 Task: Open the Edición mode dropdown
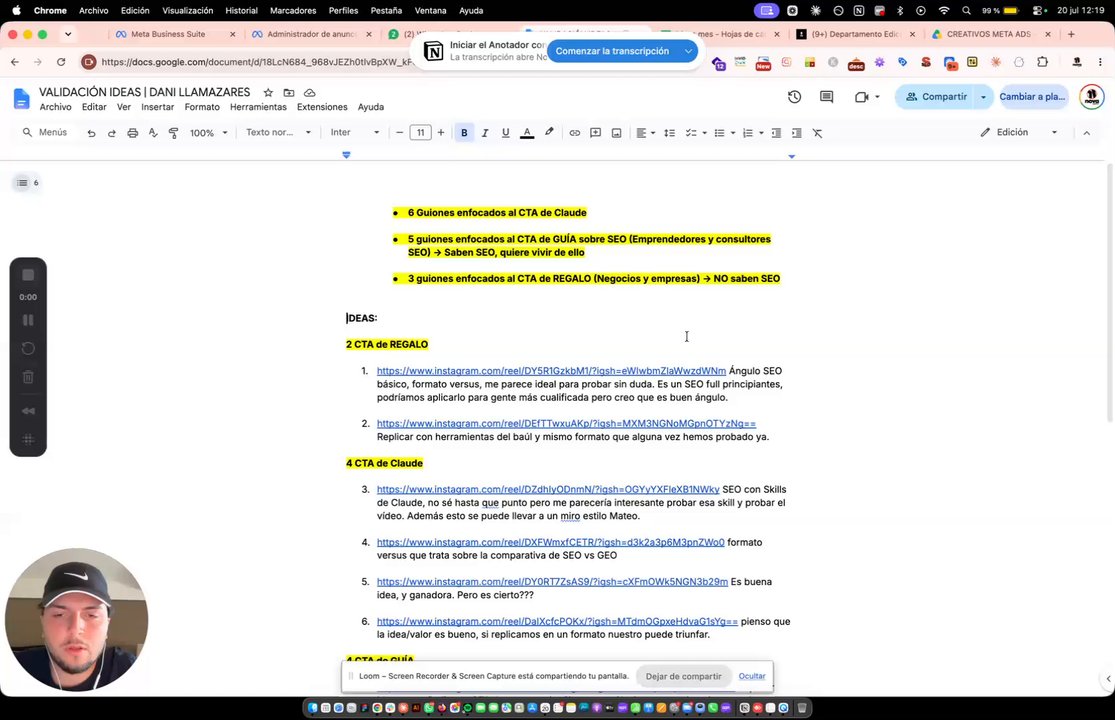[x=1018, y=133]
